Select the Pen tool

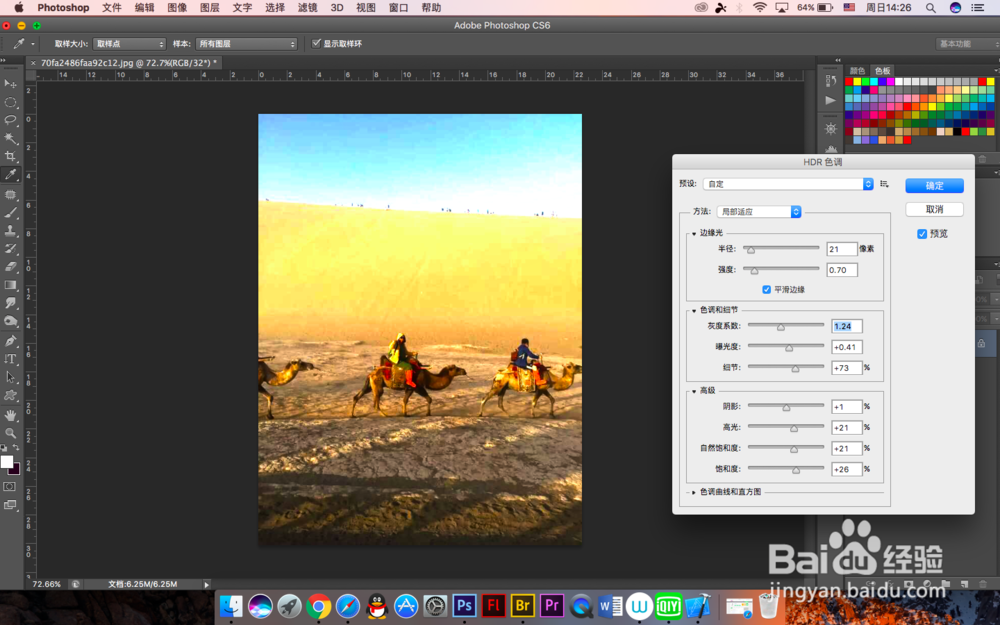pos(10,341)
